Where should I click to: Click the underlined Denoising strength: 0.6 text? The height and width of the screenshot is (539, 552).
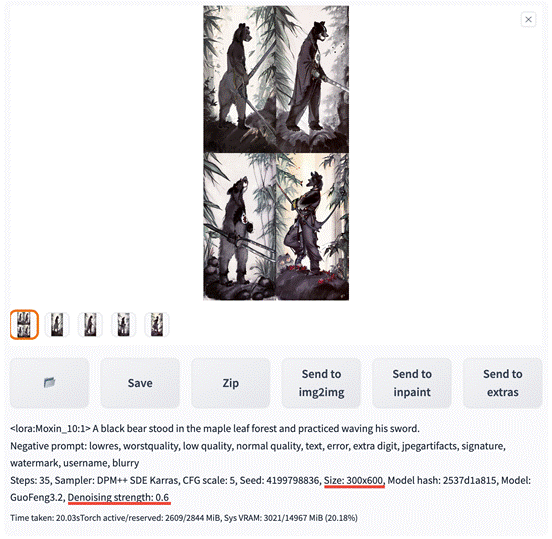pyautogui.click(x=118, y=497)
